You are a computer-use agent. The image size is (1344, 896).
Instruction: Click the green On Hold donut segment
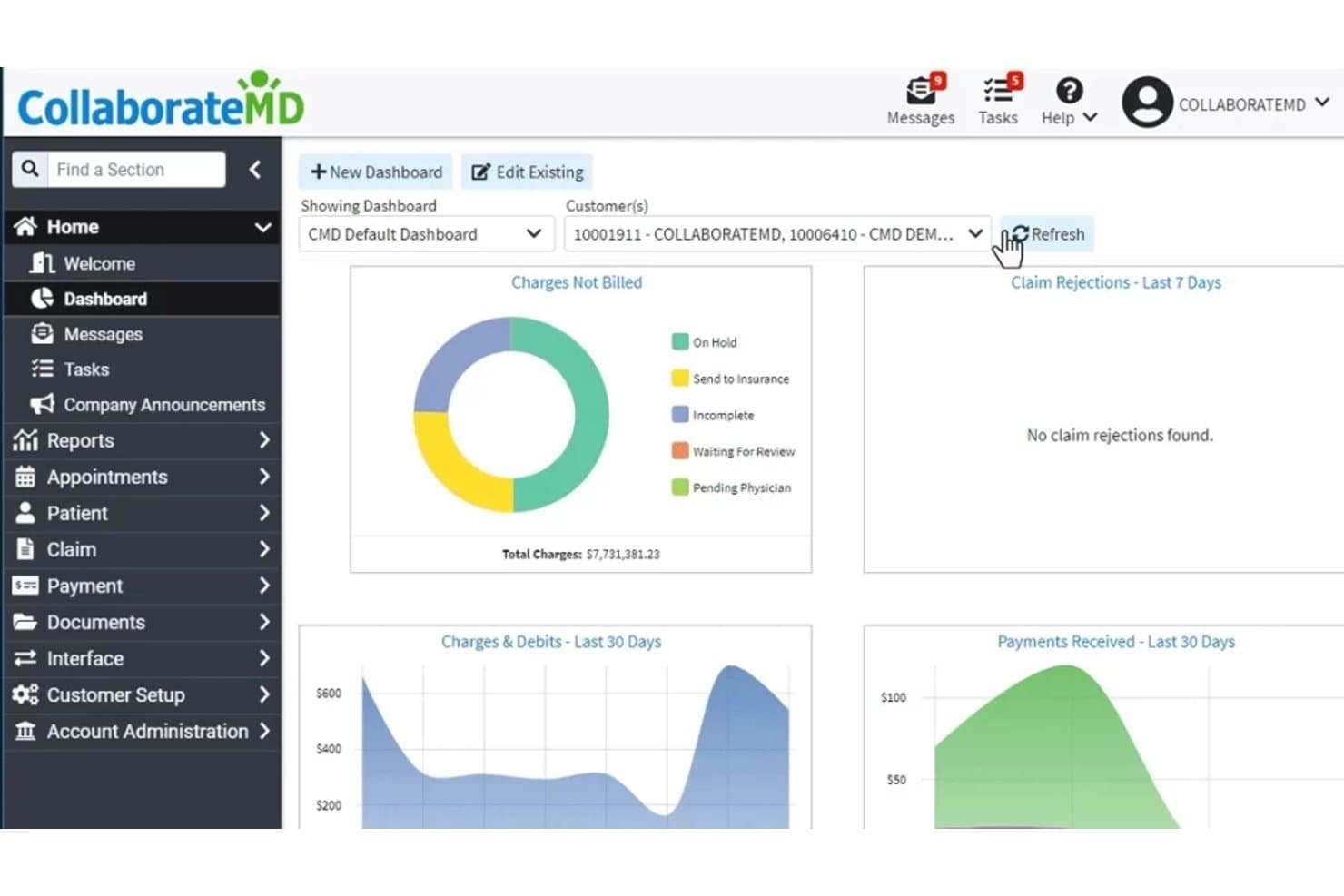pos(590,415)
